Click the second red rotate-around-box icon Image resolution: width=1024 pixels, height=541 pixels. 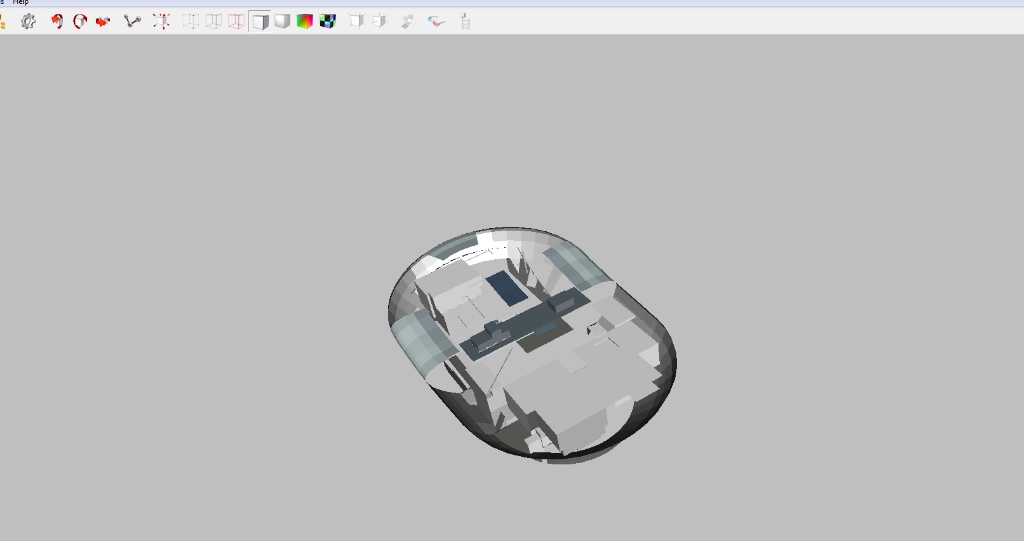tap(80, 21)
